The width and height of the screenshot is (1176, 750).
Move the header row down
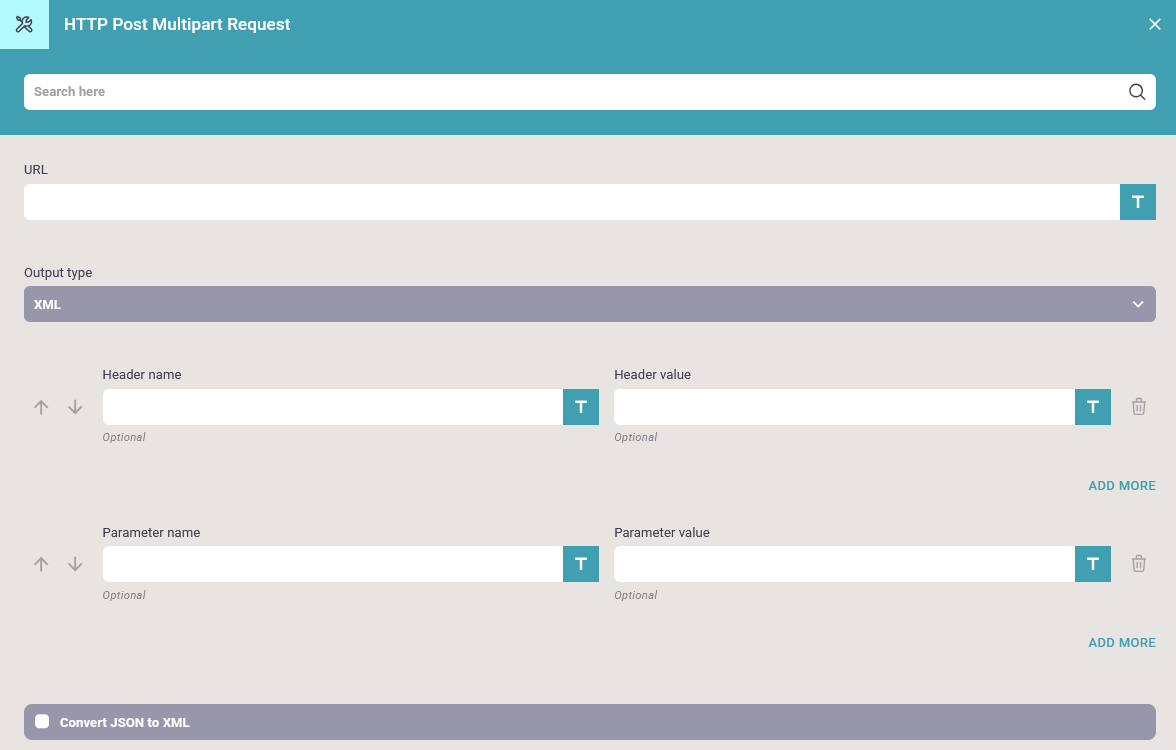tap(75, 407)
